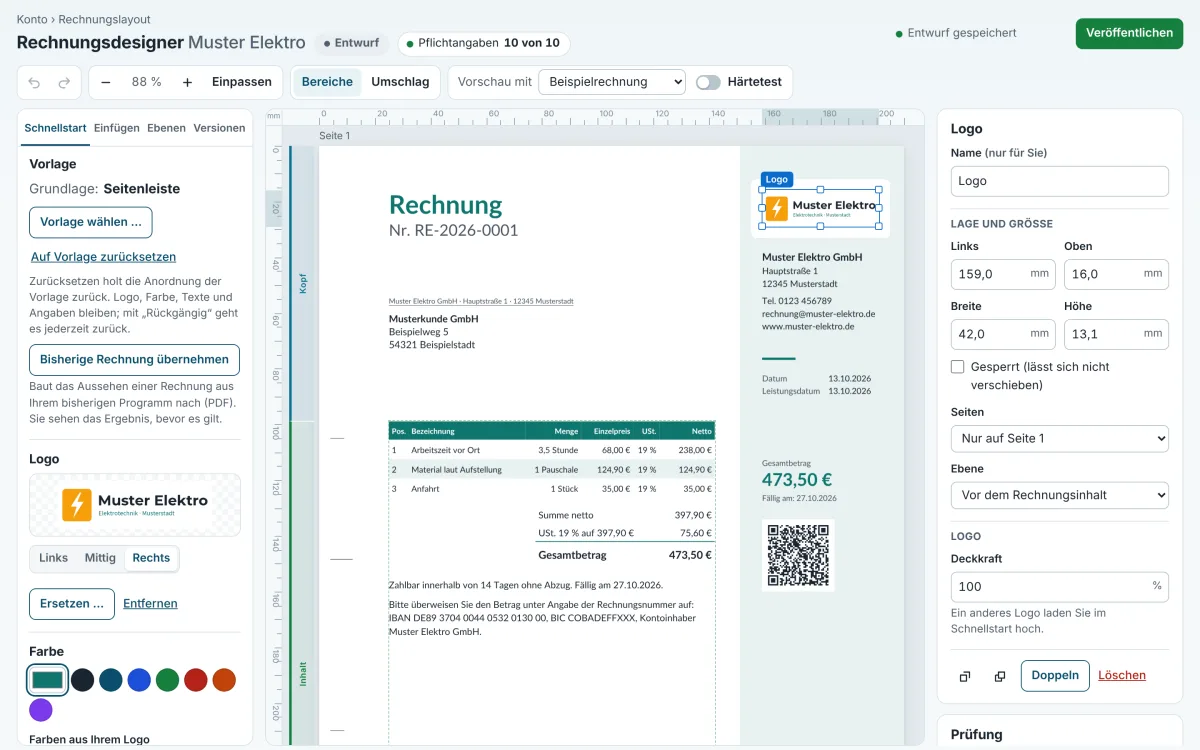1200x750 pixels.
Task: Click the logo Name input field
Action: 1060,181
